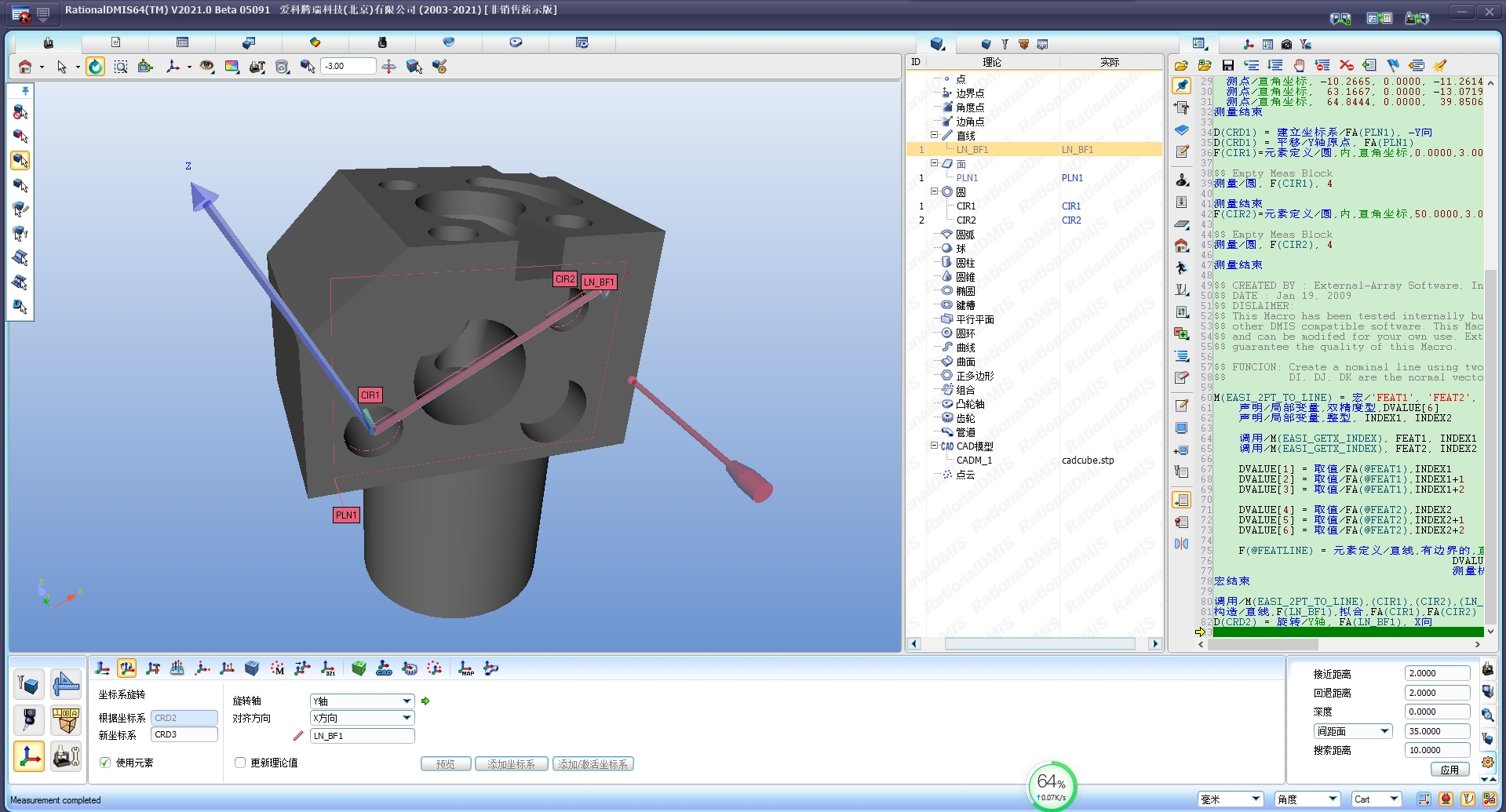Click the 添加/激活坐标系 button
This screenshot has height=812, width=1506.
point(593,764)
